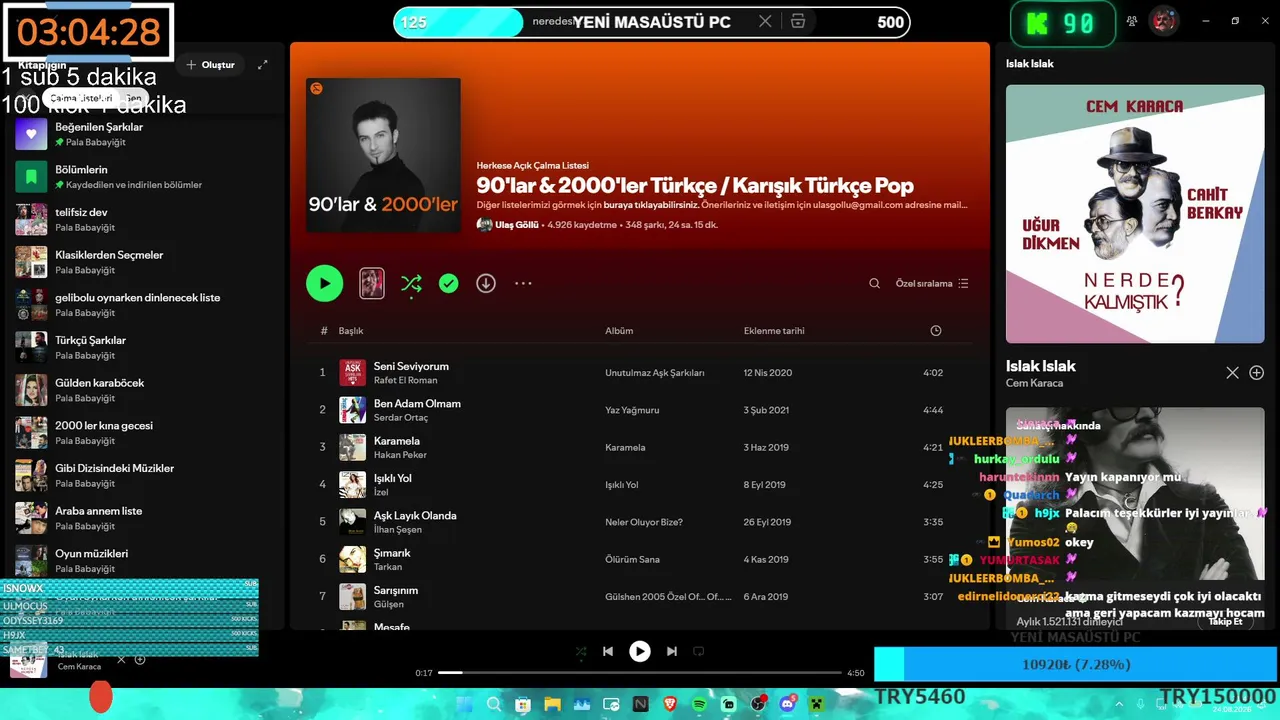This screenshot has height=720, width=1280.
Task: Sort tracks by the Başlık column header
Action: [351, 331]
